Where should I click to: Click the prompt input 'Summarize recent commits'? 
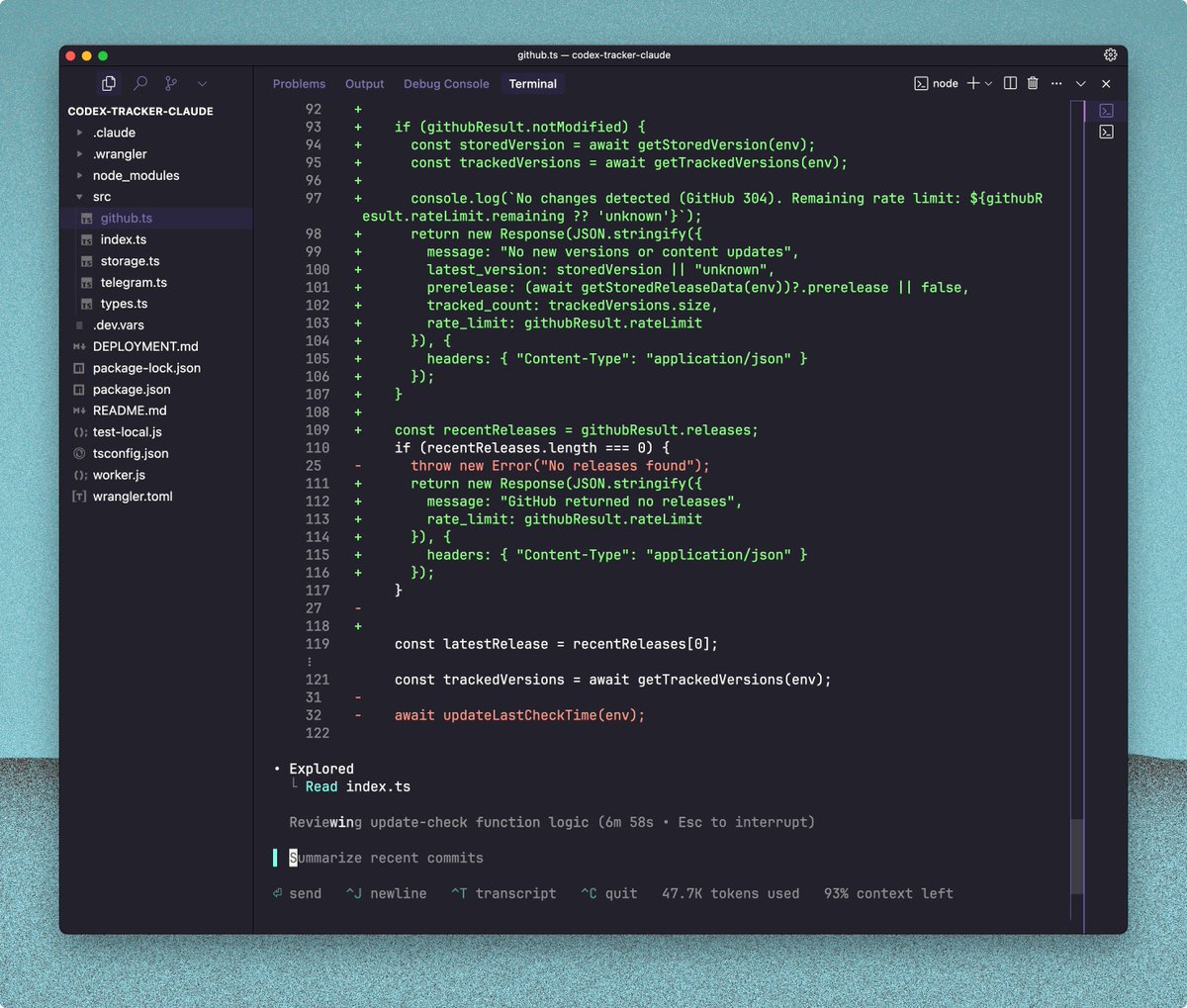(x=386, y=859)
